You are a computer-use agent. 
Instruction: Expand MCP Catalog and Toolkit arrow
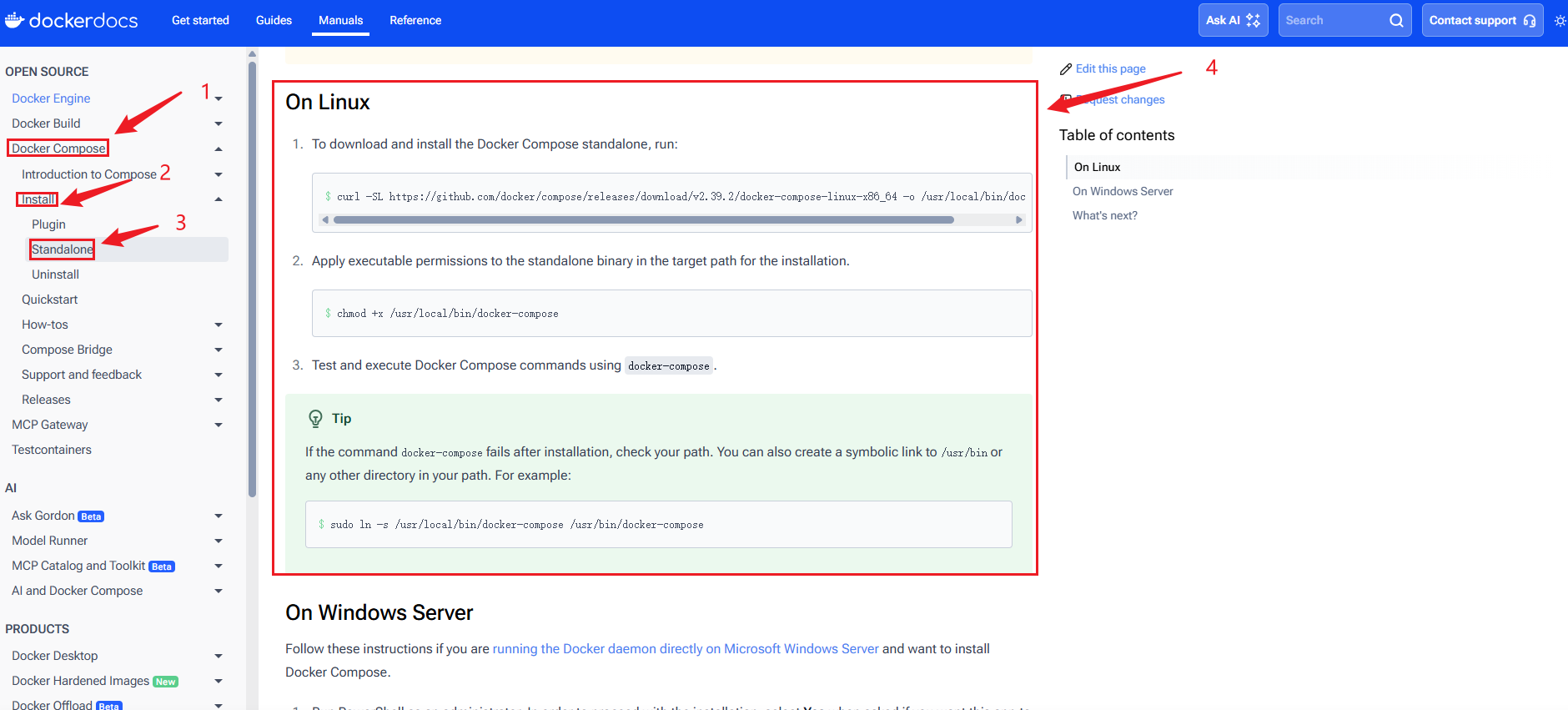(x=219, y=566)
